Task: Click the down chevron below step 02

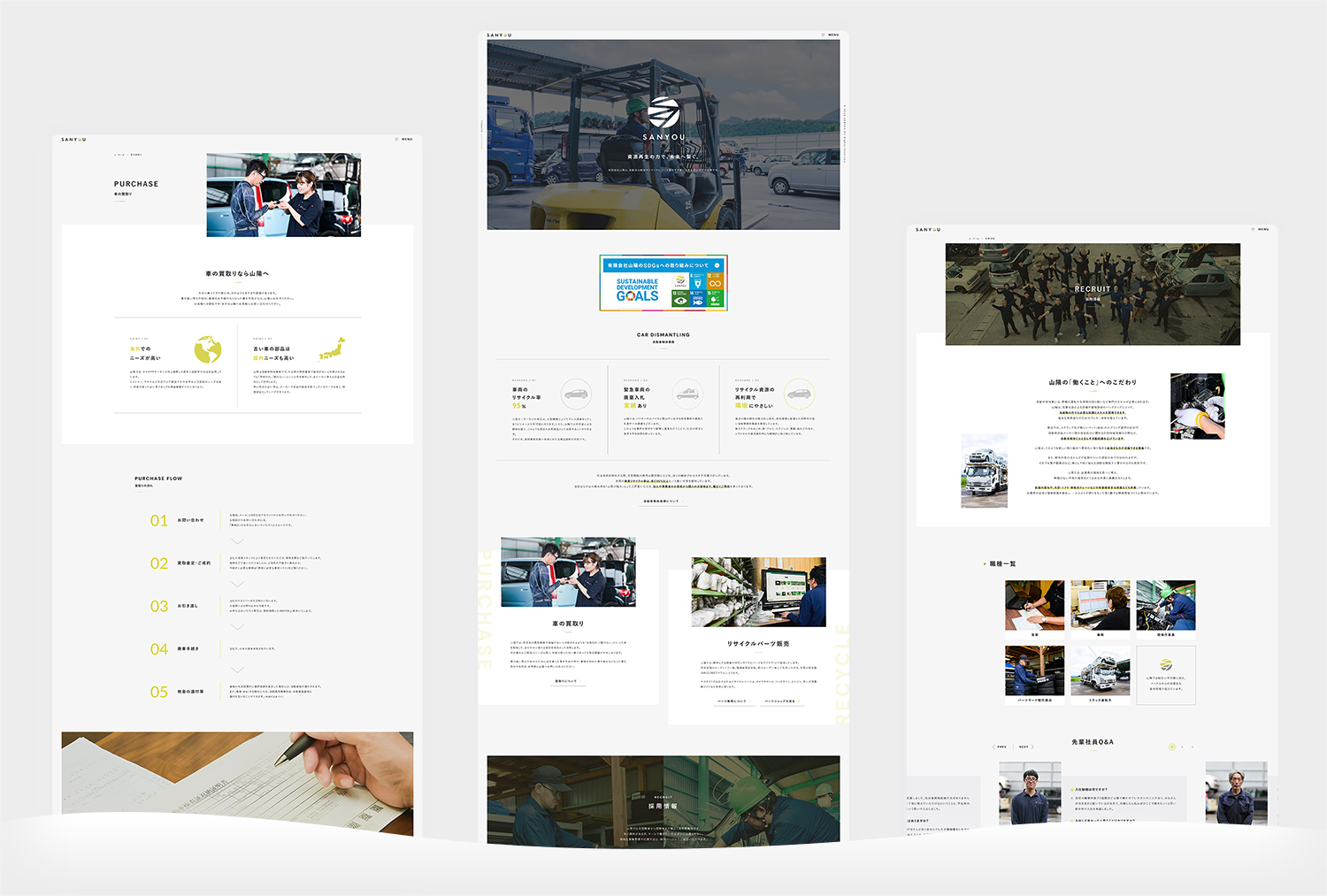Action: pyautogui.click(x=237, y=584)
